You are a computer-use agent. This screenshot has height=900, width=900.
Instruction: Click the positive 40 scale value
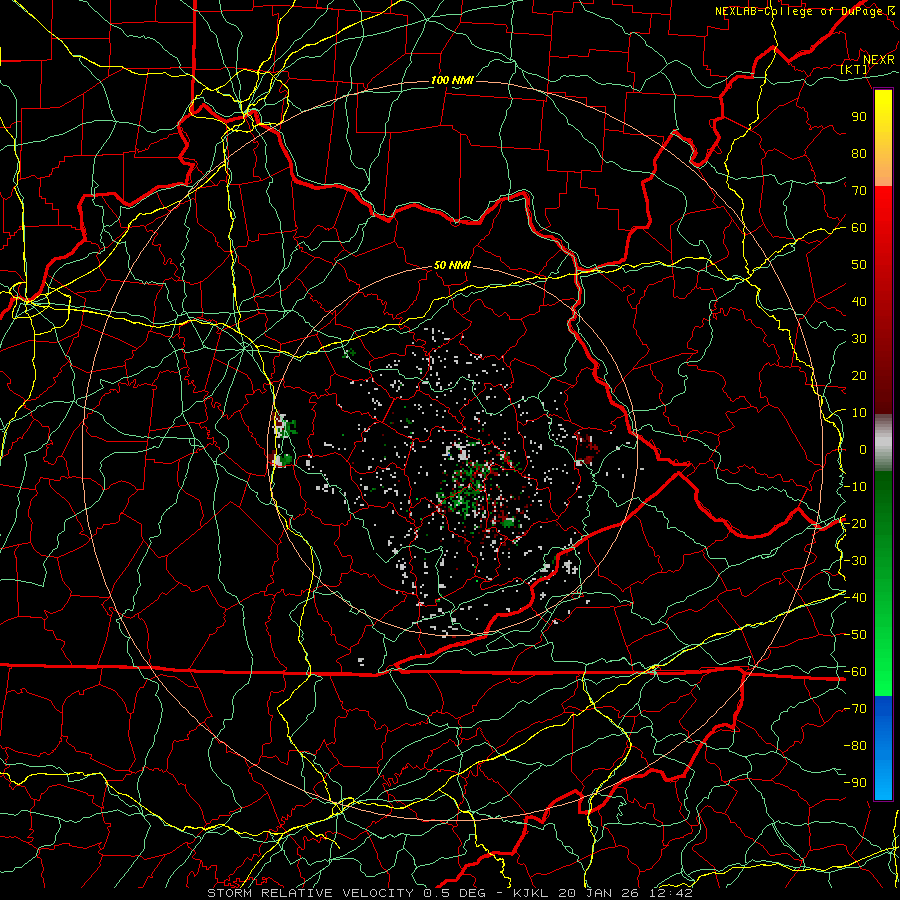click(x=859, y=301)
